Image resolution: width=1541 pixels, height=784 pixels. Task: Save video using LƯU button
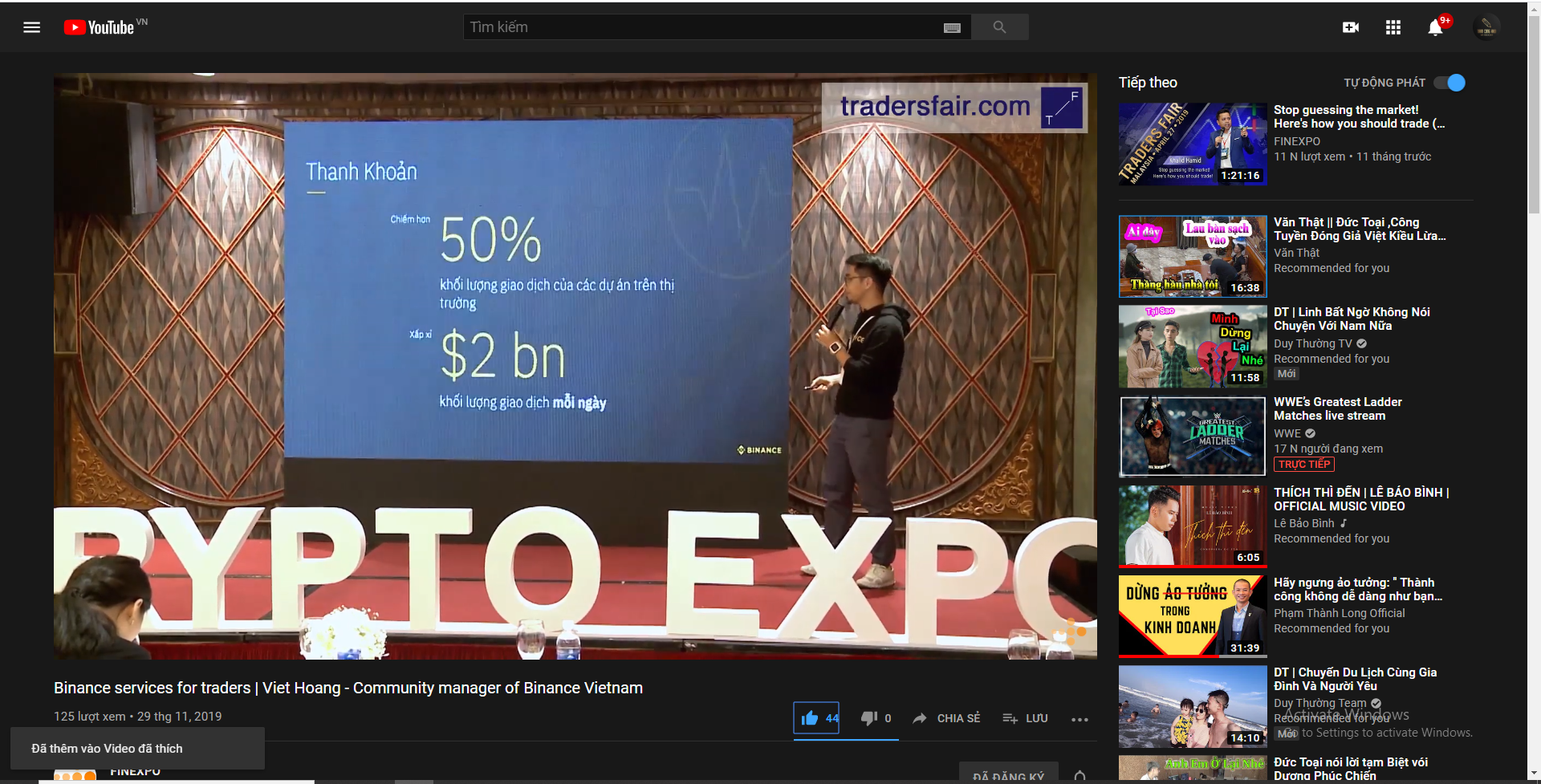pyautogui.click(x=1025, y=718)
